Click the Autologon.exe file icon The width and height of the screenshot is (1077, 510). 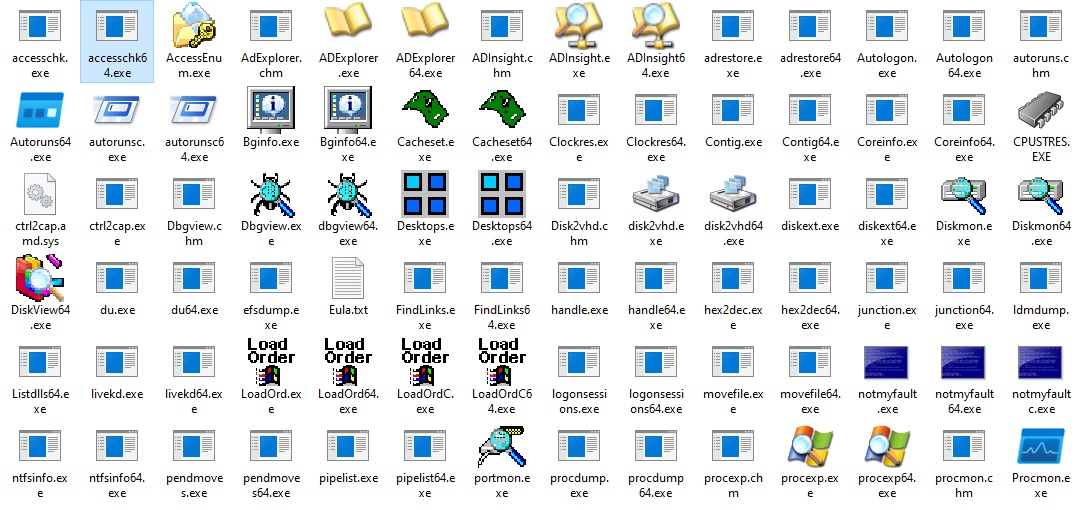pyautogui.click(x=887, y=24)
